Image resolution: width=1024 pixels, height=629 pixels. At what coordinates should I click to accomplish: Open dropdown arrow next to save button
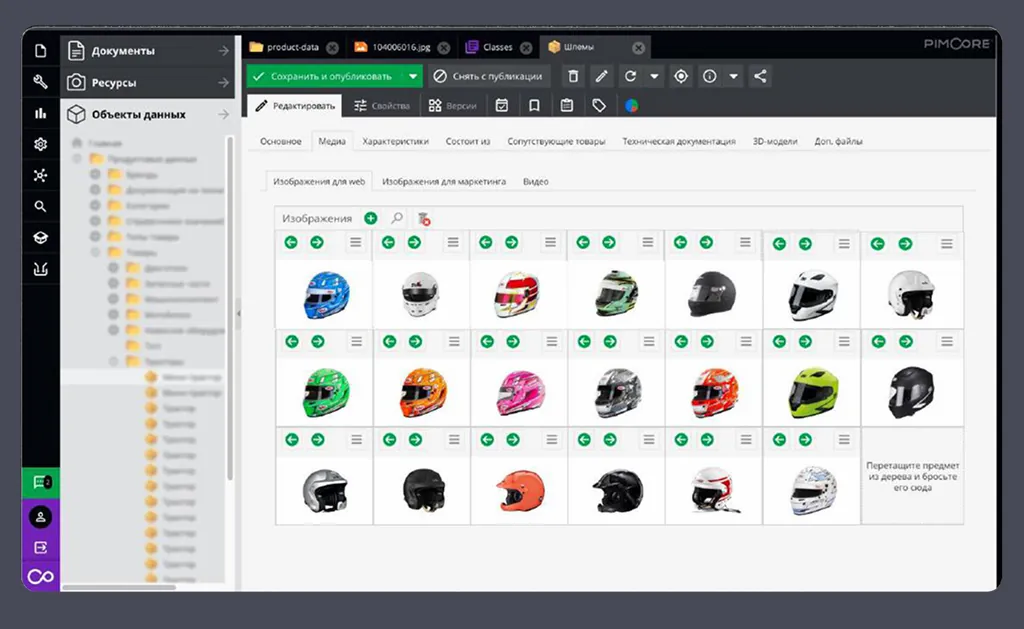click(413, 76)
